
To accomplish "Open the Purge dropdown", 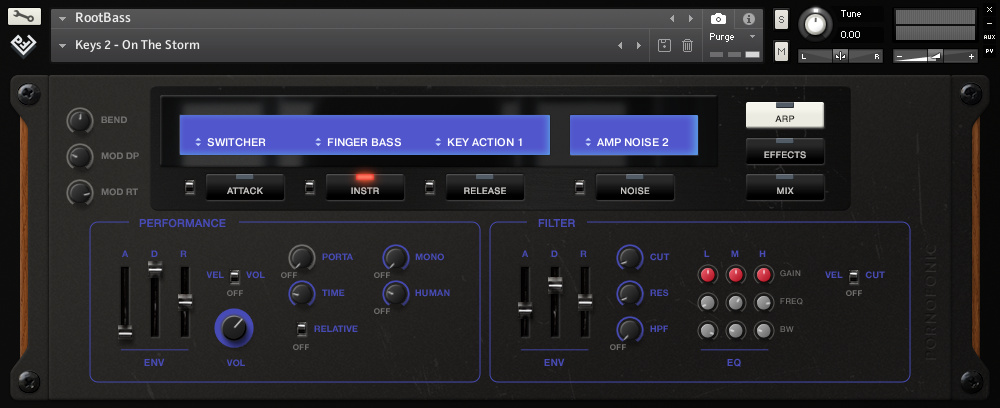I will (733, 37).
